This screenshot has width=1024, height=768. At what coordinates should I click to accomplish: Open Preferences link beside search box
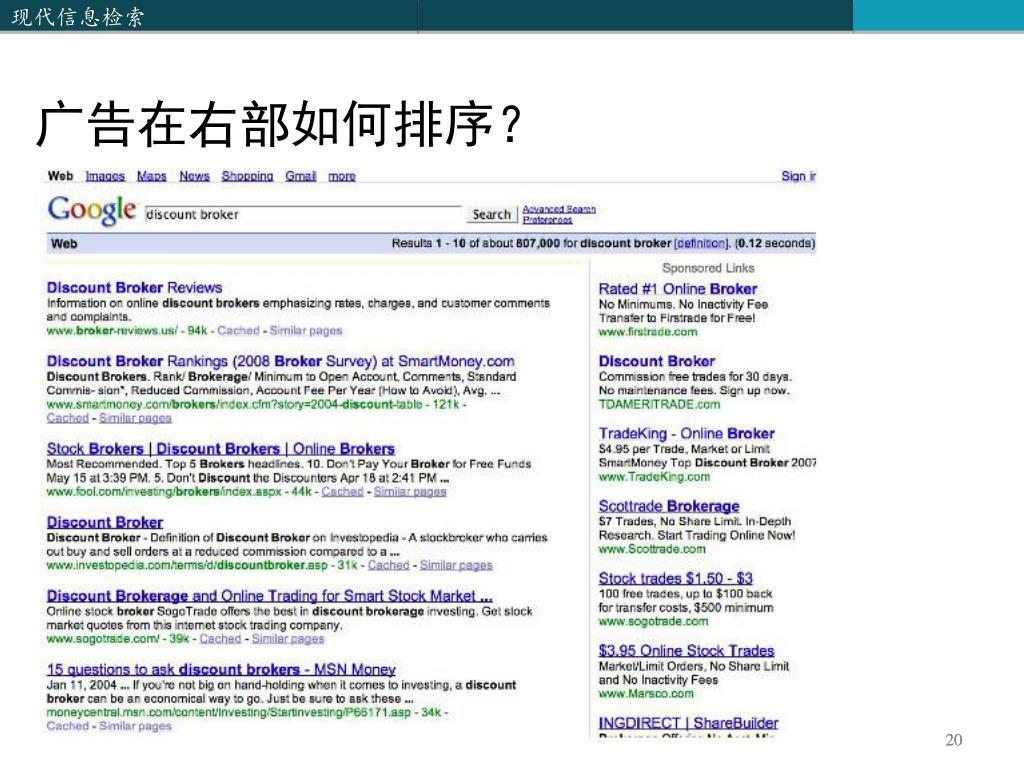pos(547,220)
